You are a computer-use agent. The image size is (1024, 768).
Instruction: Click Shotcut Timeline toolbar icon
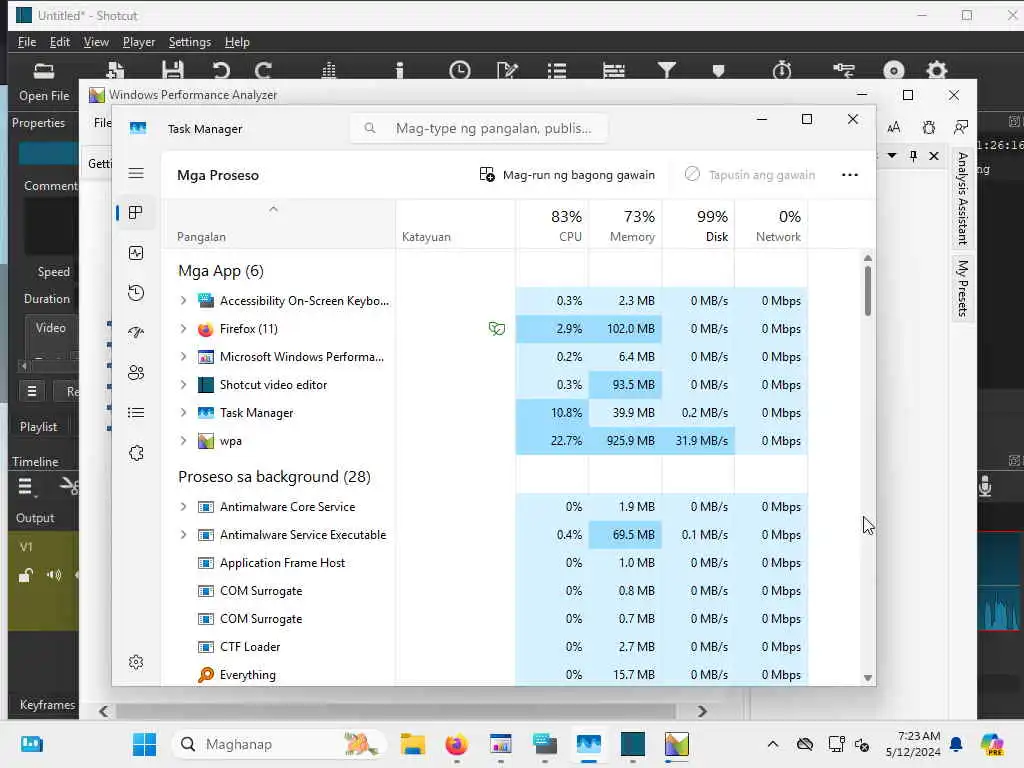(614, 70)
